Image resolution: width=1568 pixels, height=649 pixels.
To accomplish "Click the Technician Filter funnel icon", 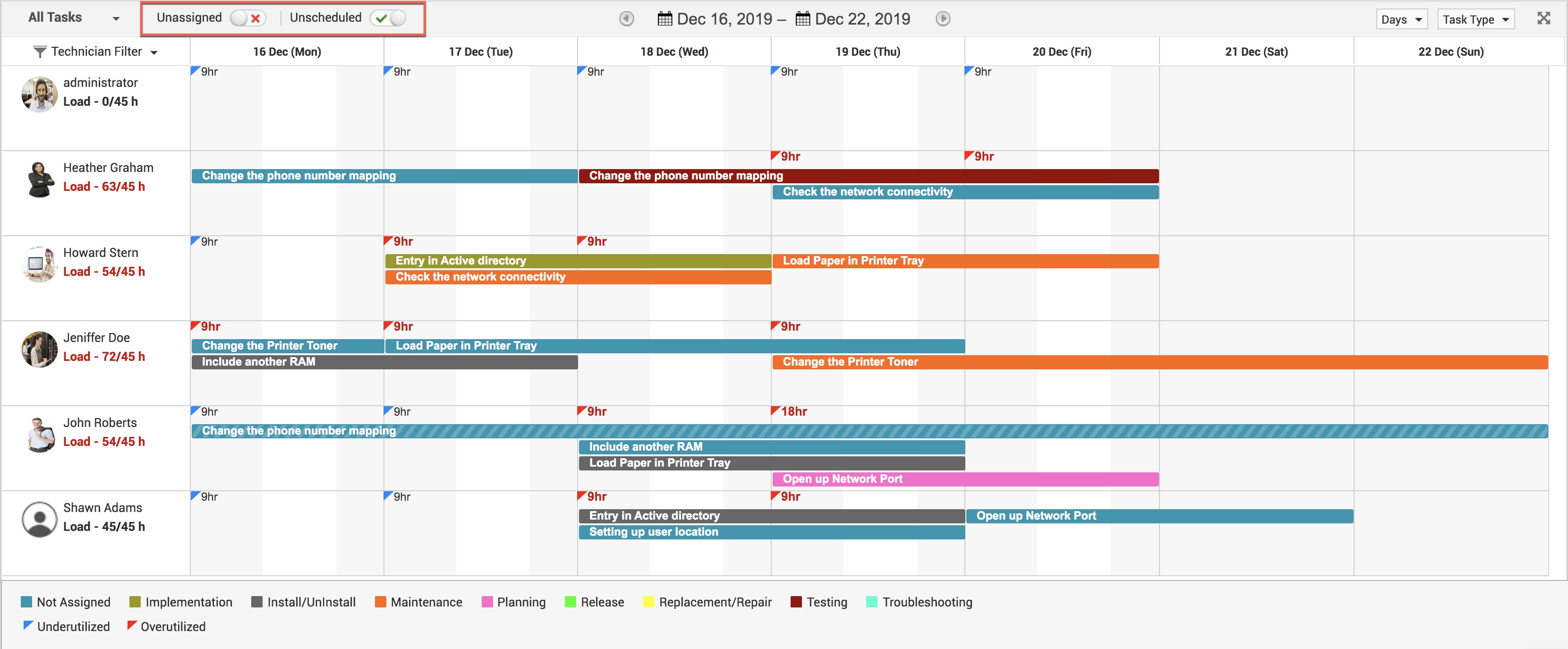I will [x=40, y=52].
